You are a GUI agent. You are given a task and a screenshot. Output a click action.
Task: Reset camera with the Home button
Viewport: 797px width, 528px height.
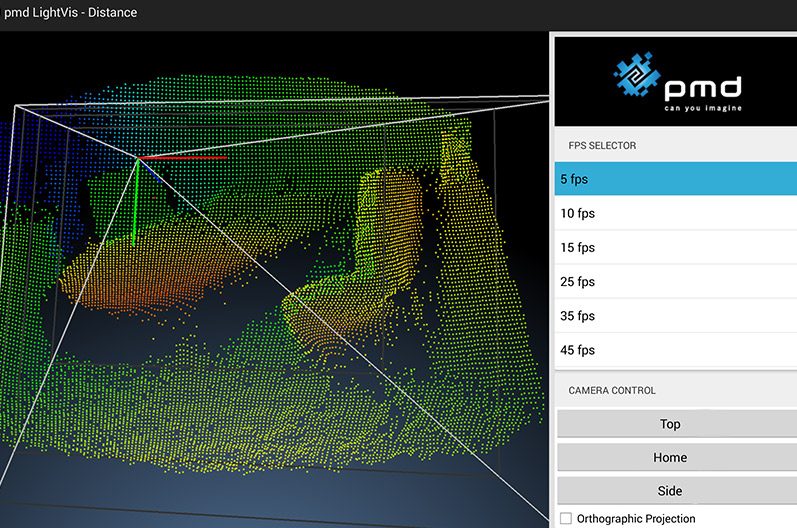(x=677, y=457)
